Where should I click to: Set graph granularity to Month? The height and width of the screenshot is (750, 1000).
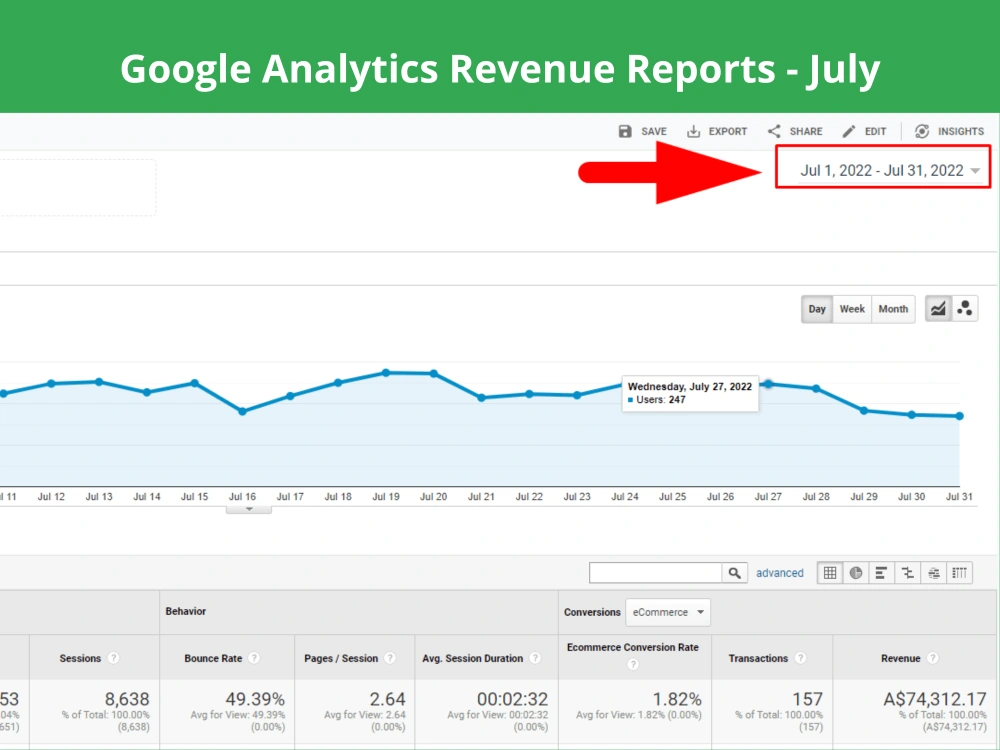[x=893, y=309]
